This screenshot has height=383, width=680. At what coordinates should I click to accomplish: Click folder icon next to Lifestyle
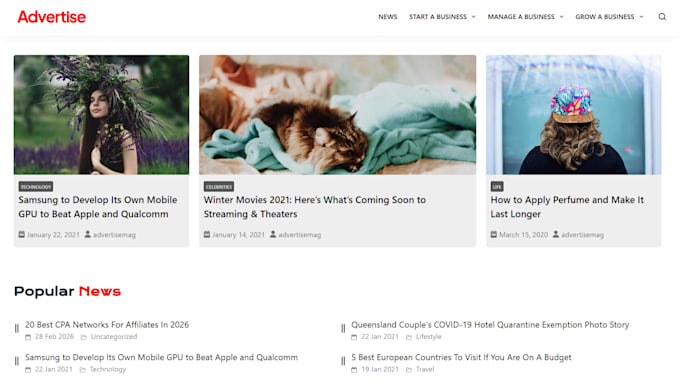click(409, 337)
